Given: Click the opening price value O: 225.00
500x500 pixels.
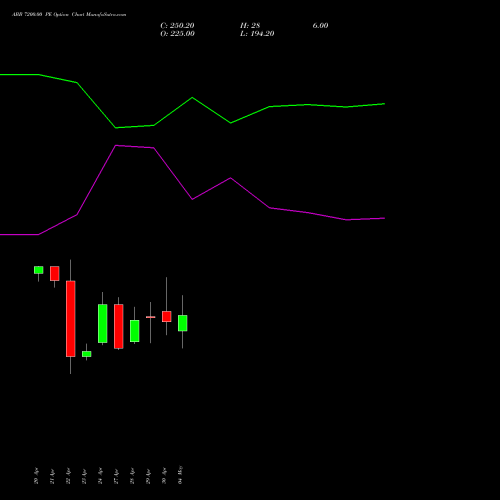Looking at the screenshot, I should [x=177, y=34].
